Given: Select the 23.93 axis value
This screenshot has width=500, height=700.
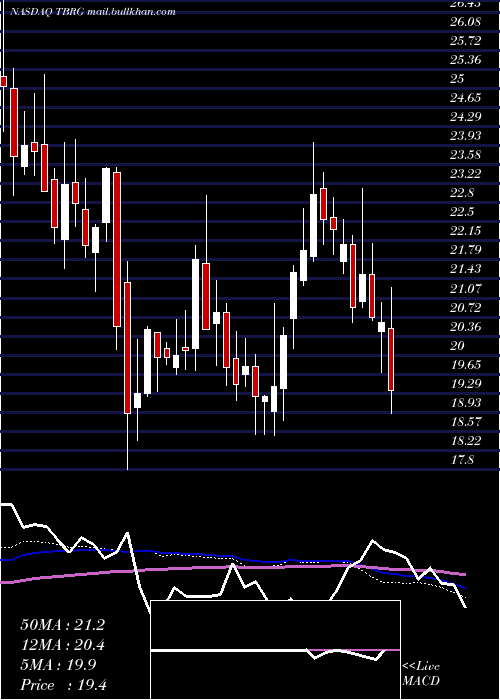Looking at the screenshot, I should coord(466,136).
